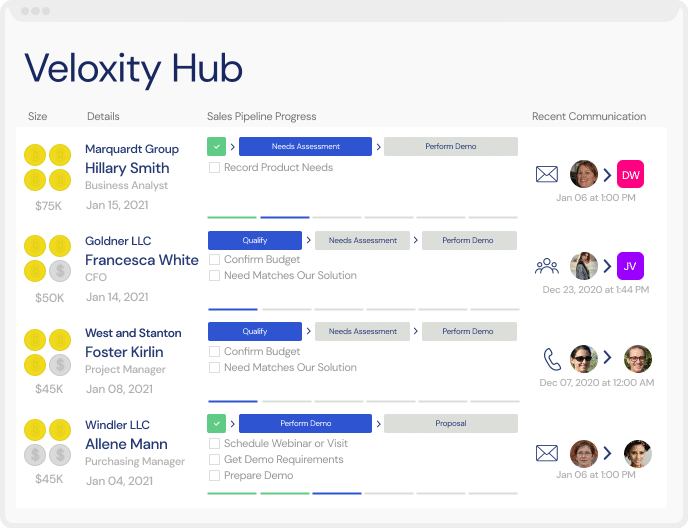Screen dimensions: 688x528
Task: Click the green completed stage check in Windler row
Action: pyautogui.click(x=216, y=424)
